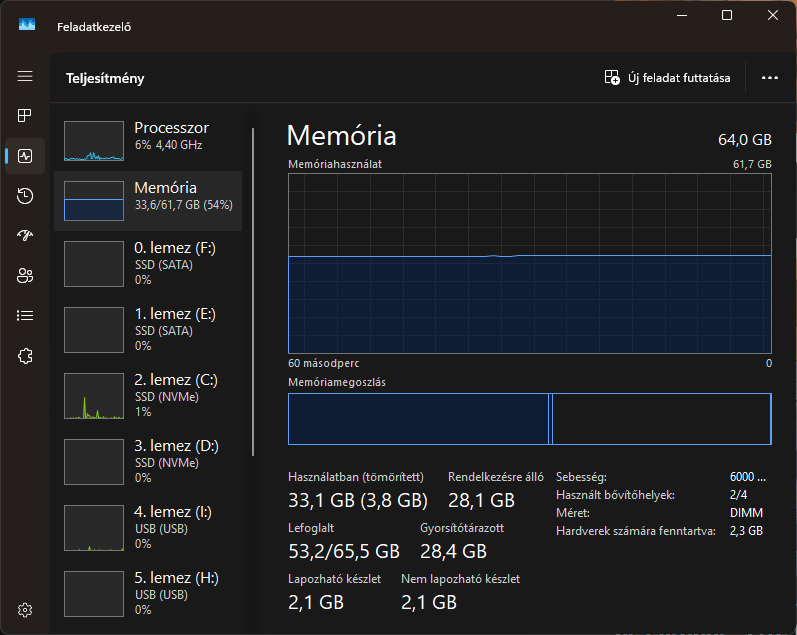Select 0. lemez (F:) SATA disk

click(x=148, y=263)
